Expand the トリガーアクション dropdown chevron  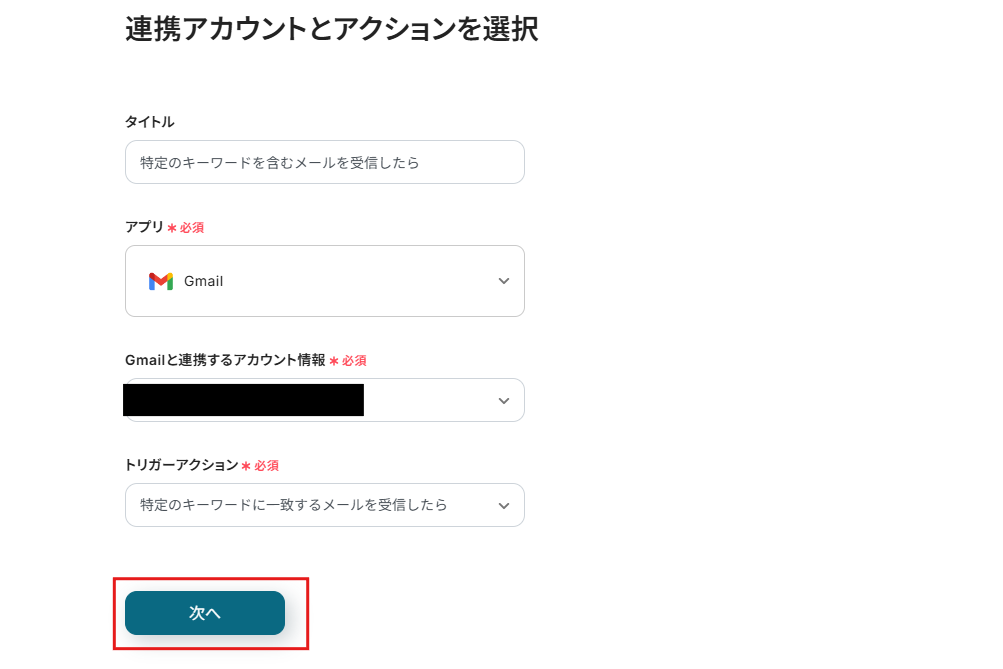pyautogui.click(x=504, y=505)
